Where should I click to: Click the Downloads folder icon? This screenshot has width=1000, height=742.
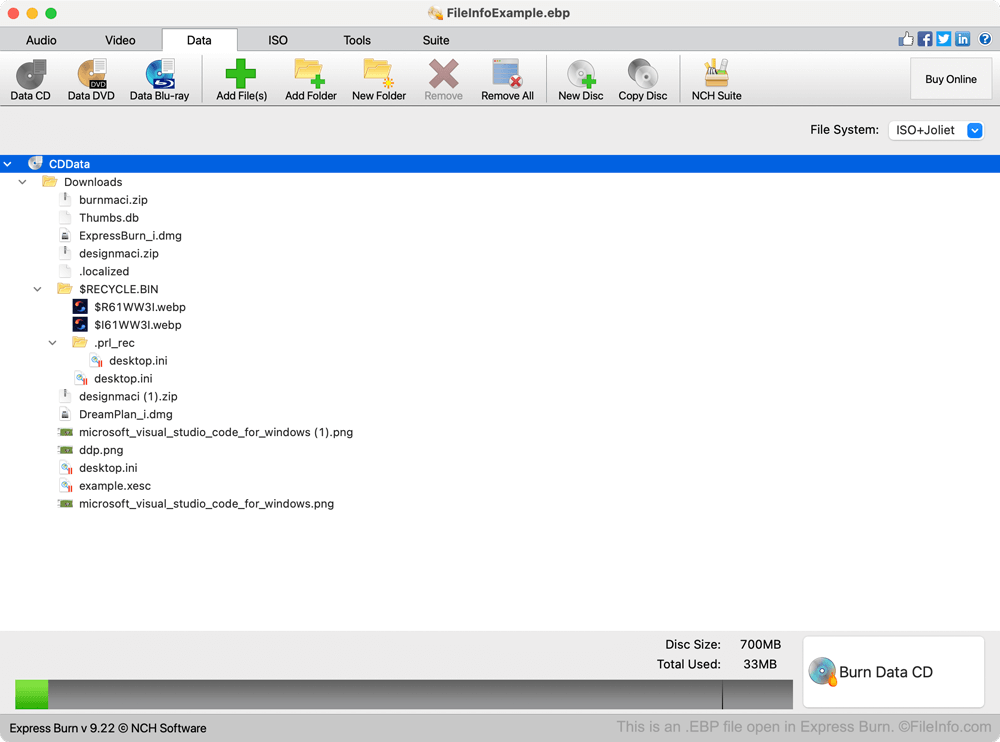pyautogui.click(x=49, y=182)
